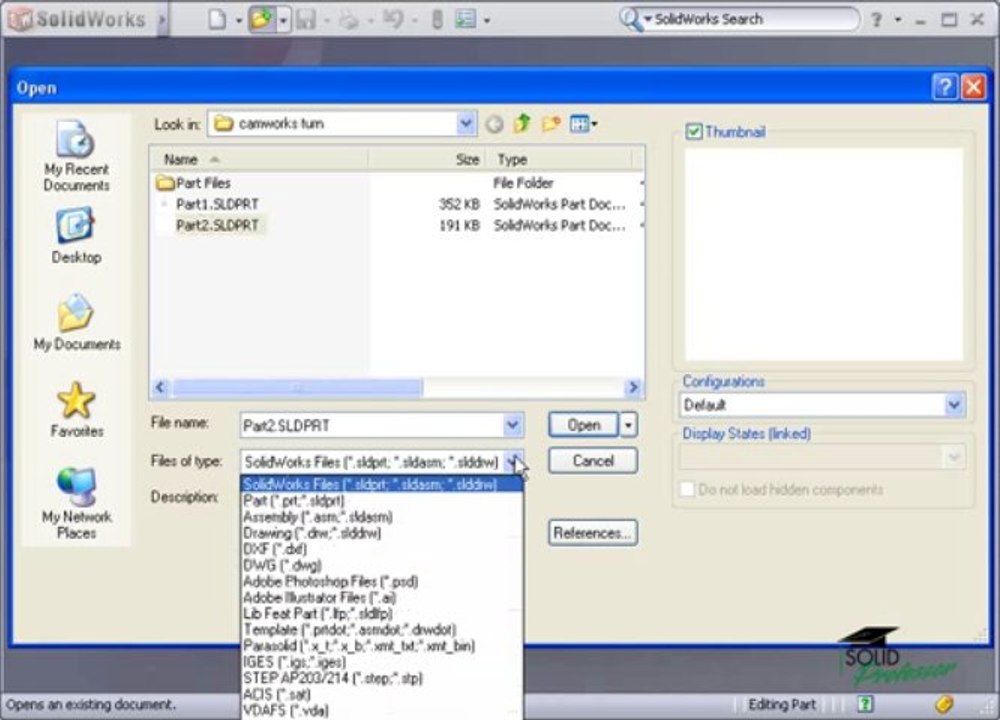Select Lib Feat Part file type
Viewport: 1000px width, 720px height.
pos(381,613)
